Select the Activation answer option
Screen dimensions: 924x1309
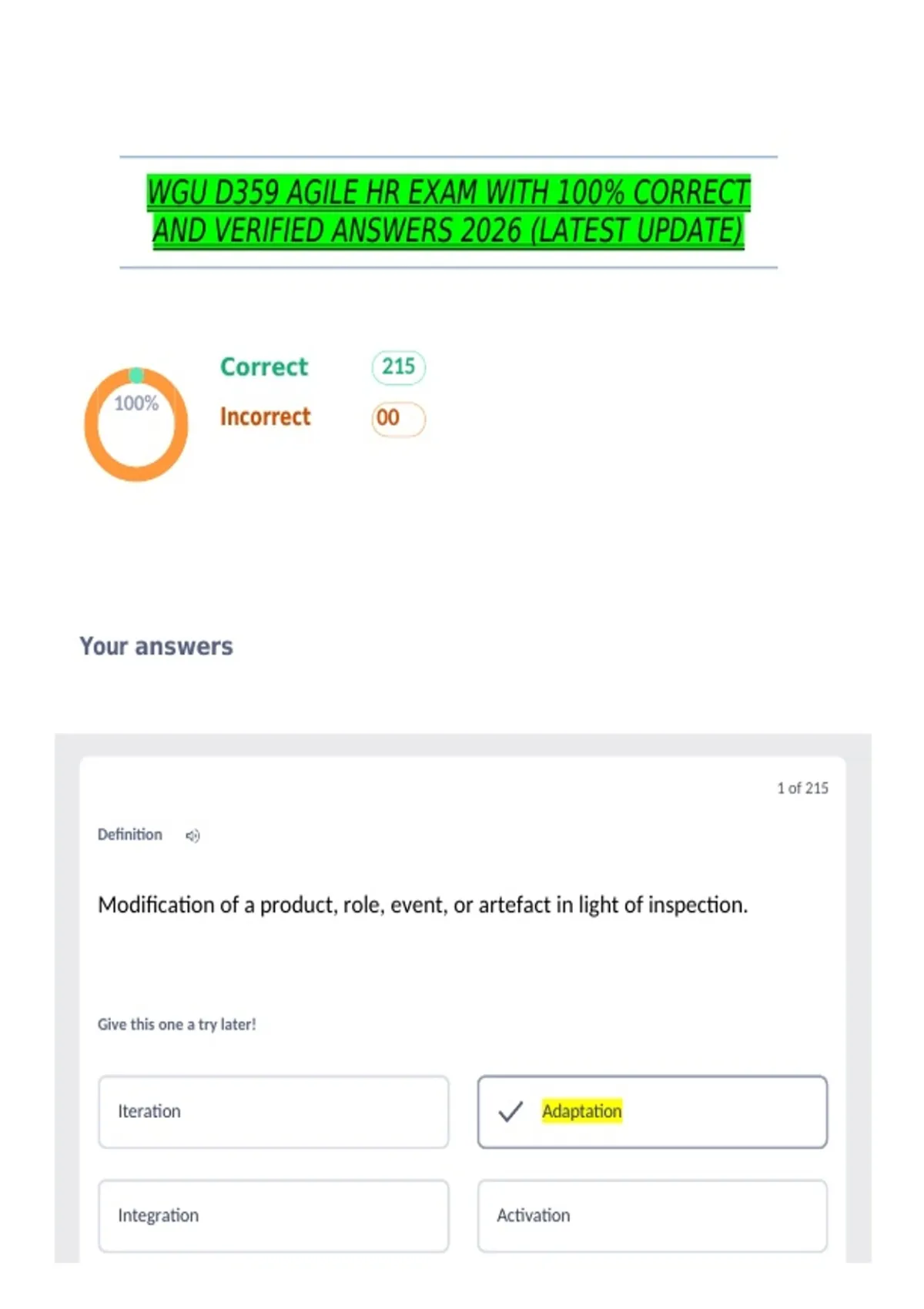coord(652,1216)
